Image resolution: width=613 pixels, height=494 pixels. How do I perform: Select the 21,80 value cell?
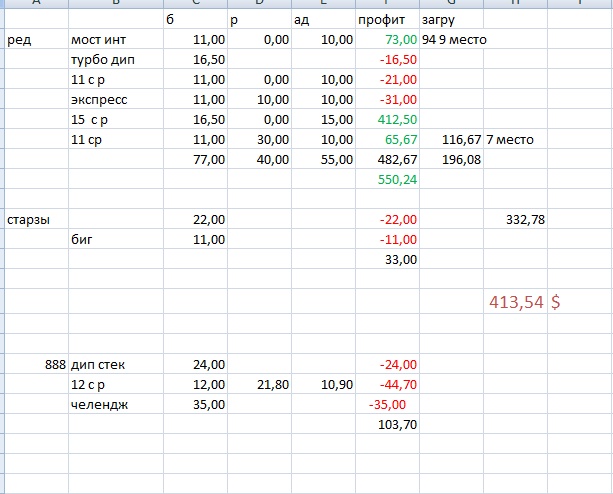point(259,384)
